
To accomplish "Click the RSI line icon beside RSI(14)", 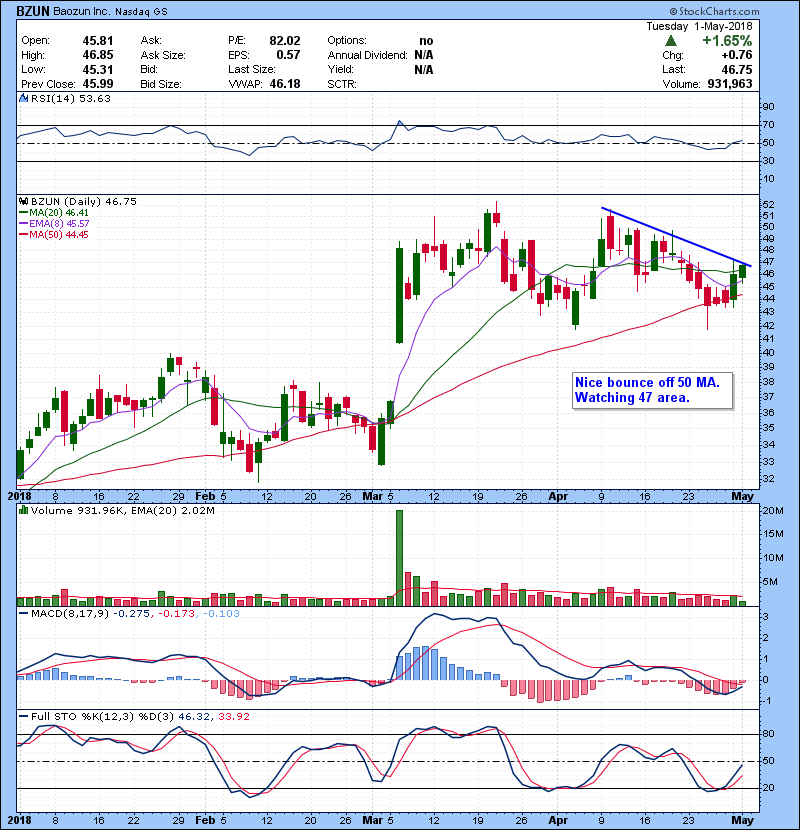I will 24,98.
